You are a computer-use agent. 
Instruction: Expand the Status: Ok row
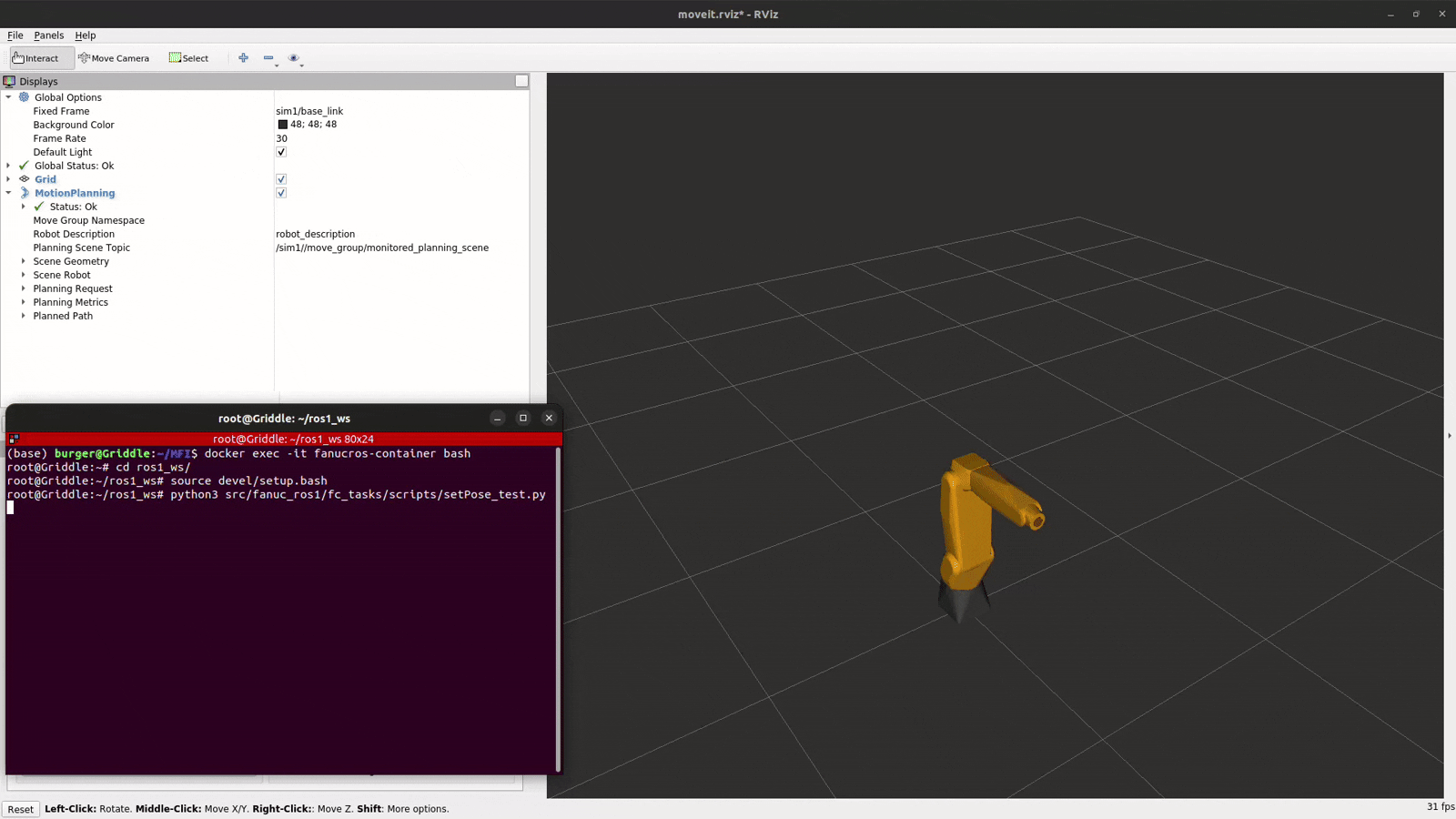point(24,207)
